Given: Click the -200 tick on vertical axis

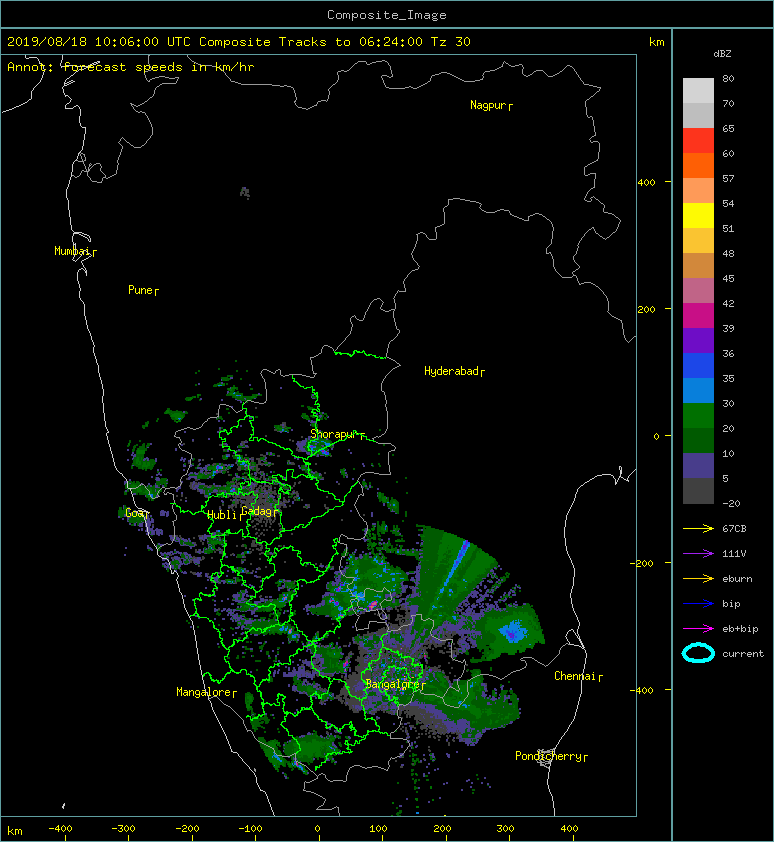Looking at the screenshot, I should coord(642,563).
